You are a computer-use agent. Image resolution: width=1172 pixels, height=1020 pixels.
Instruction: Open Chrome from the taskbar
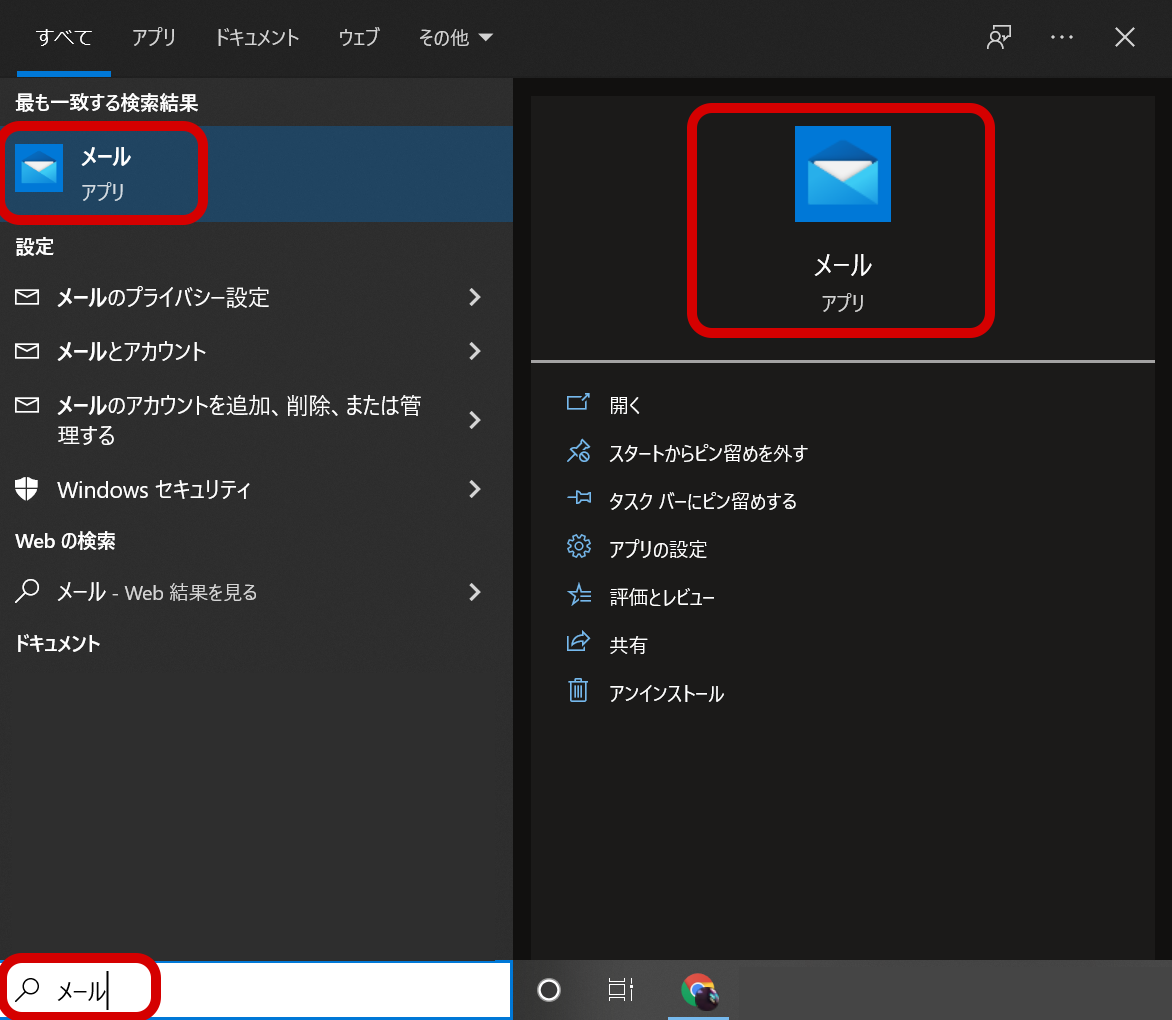click(699, 990)
